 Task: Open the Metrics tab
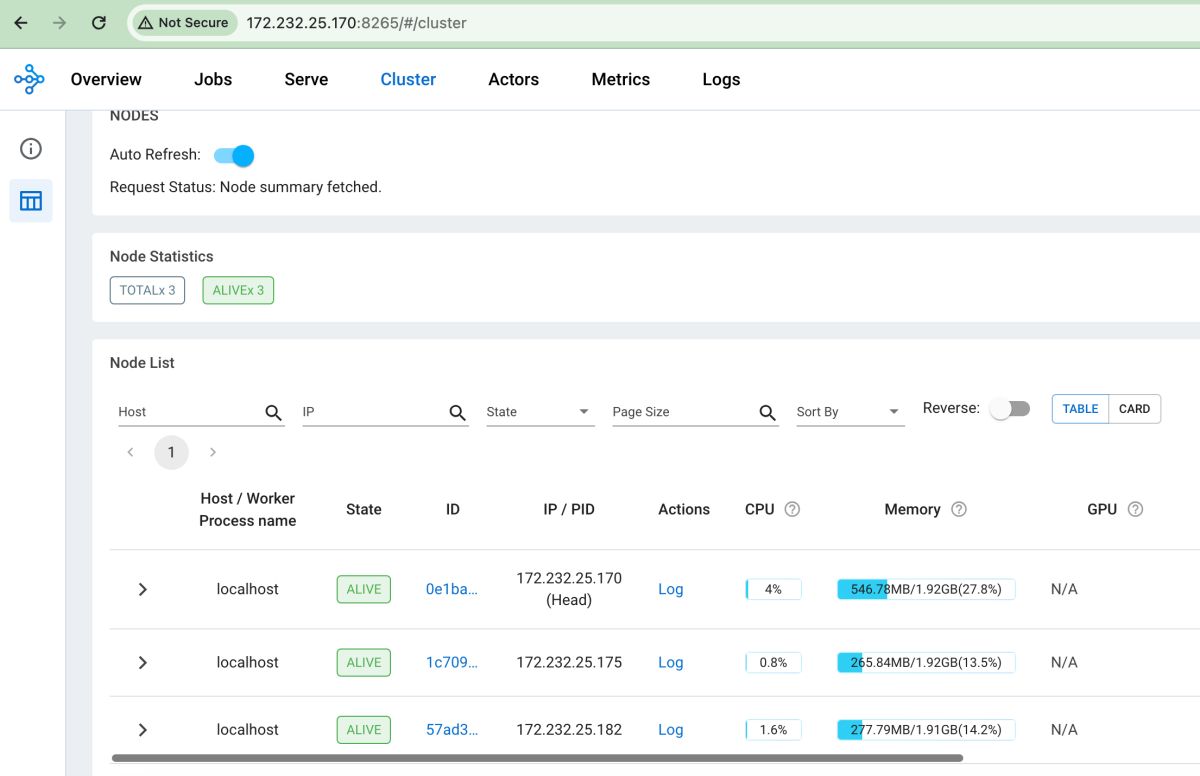[620, 79]
